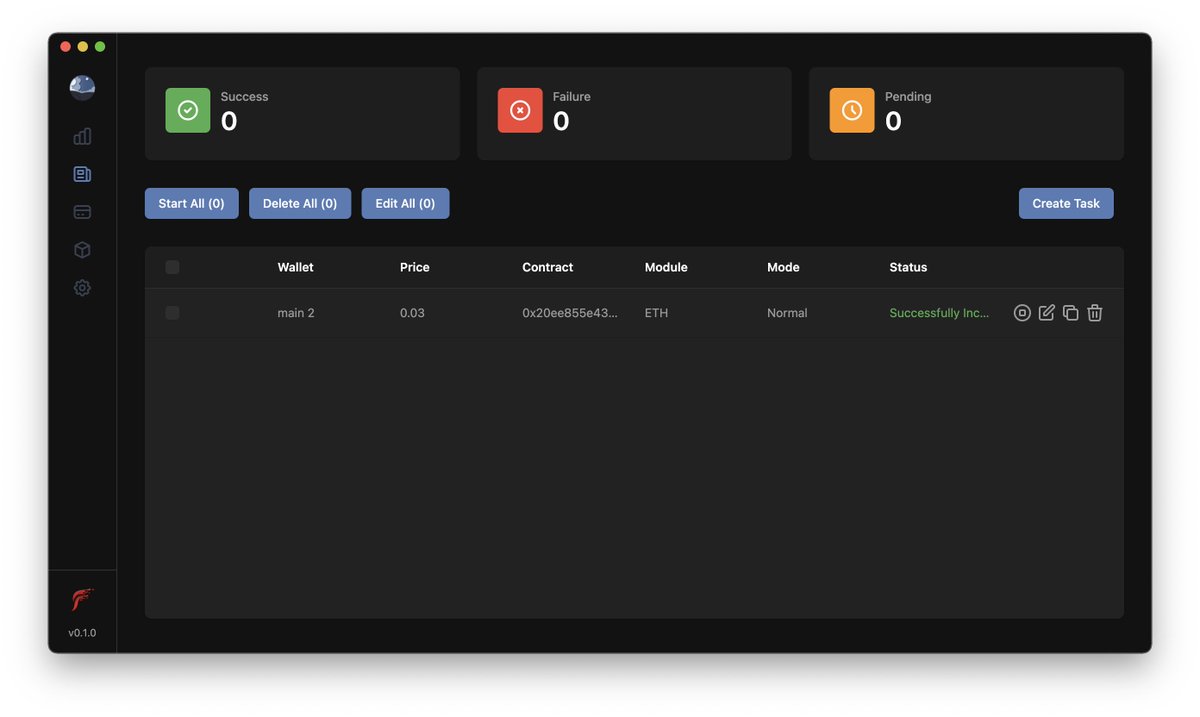
Task: Delete main 2 task via trash icon
Action: pos(1094,312)
